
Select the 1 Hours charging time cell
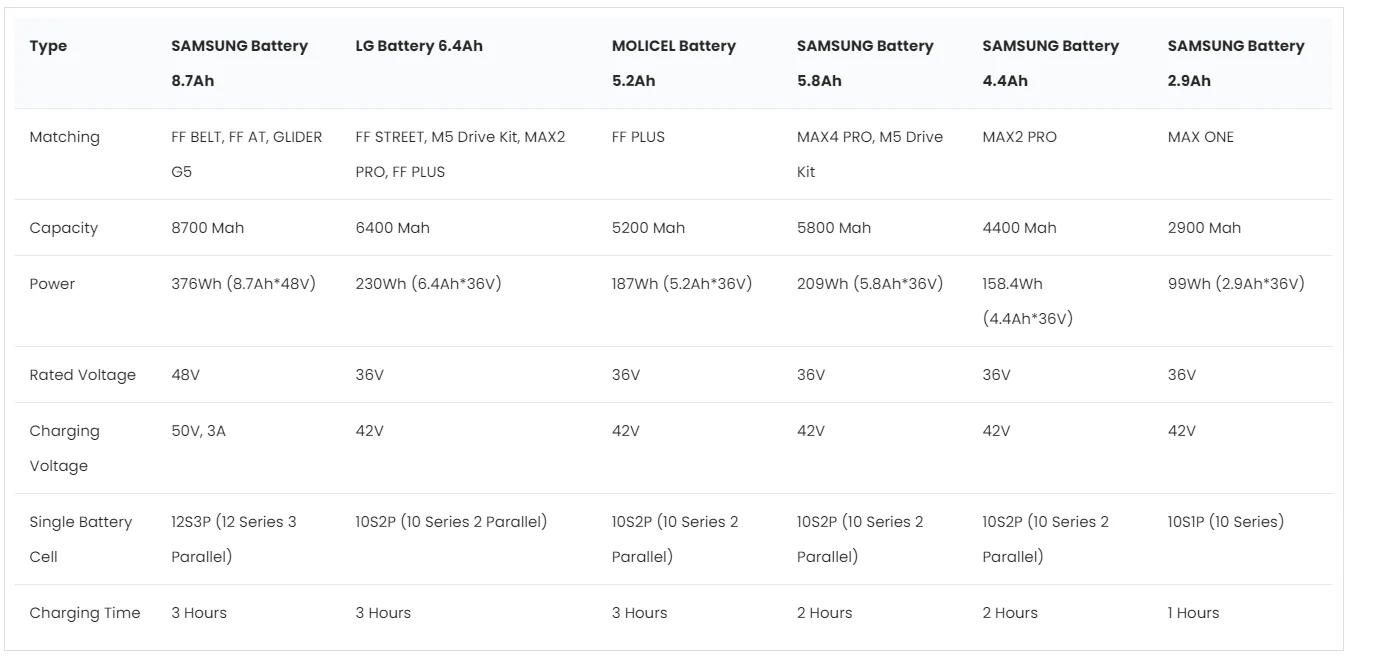(1193, 613)
